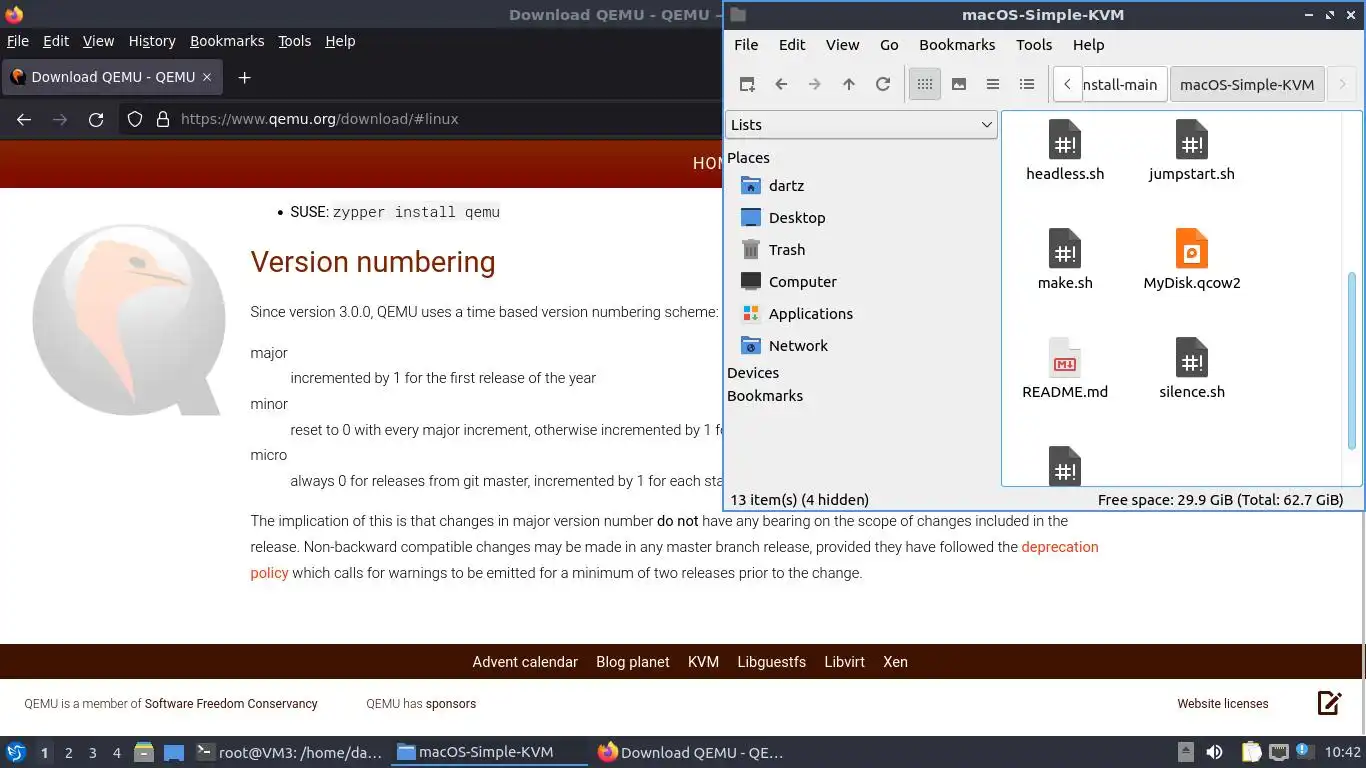Viewport: 1366px width, 768px height.
Task: Go up to the parent folder
Action: (x=849, y=84)
